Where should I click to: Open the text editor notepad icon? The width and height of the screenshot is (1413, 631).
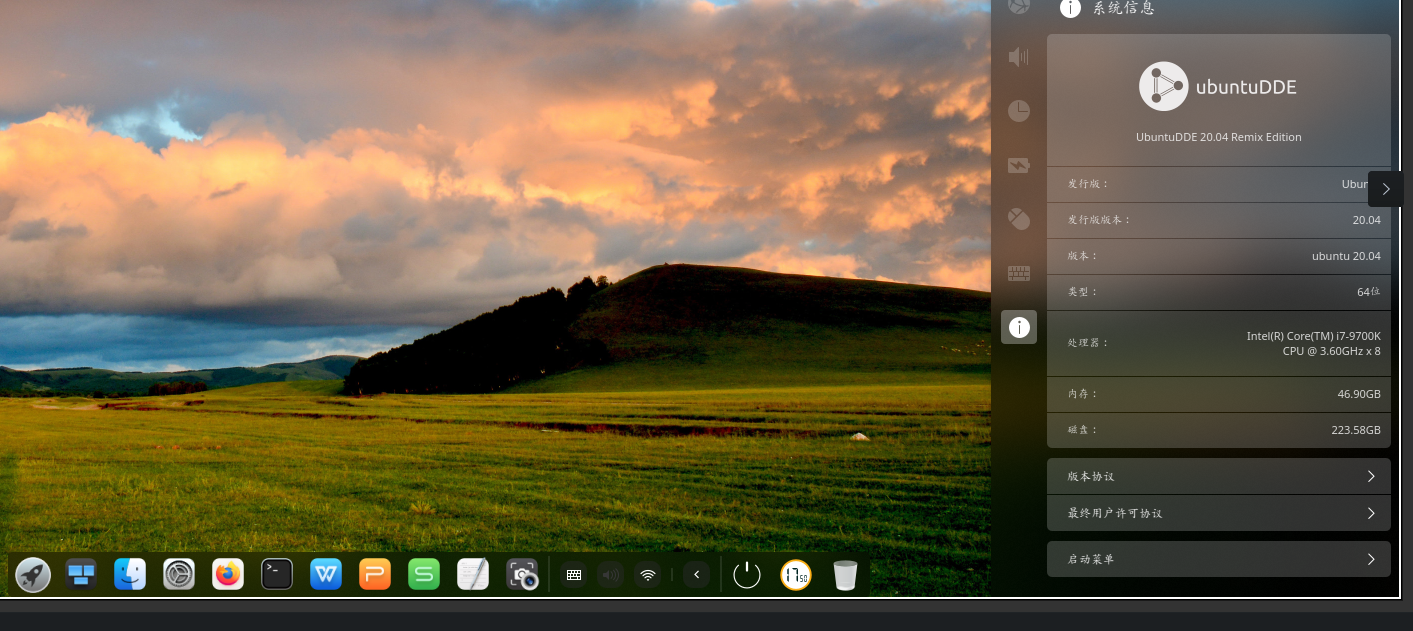473,574
